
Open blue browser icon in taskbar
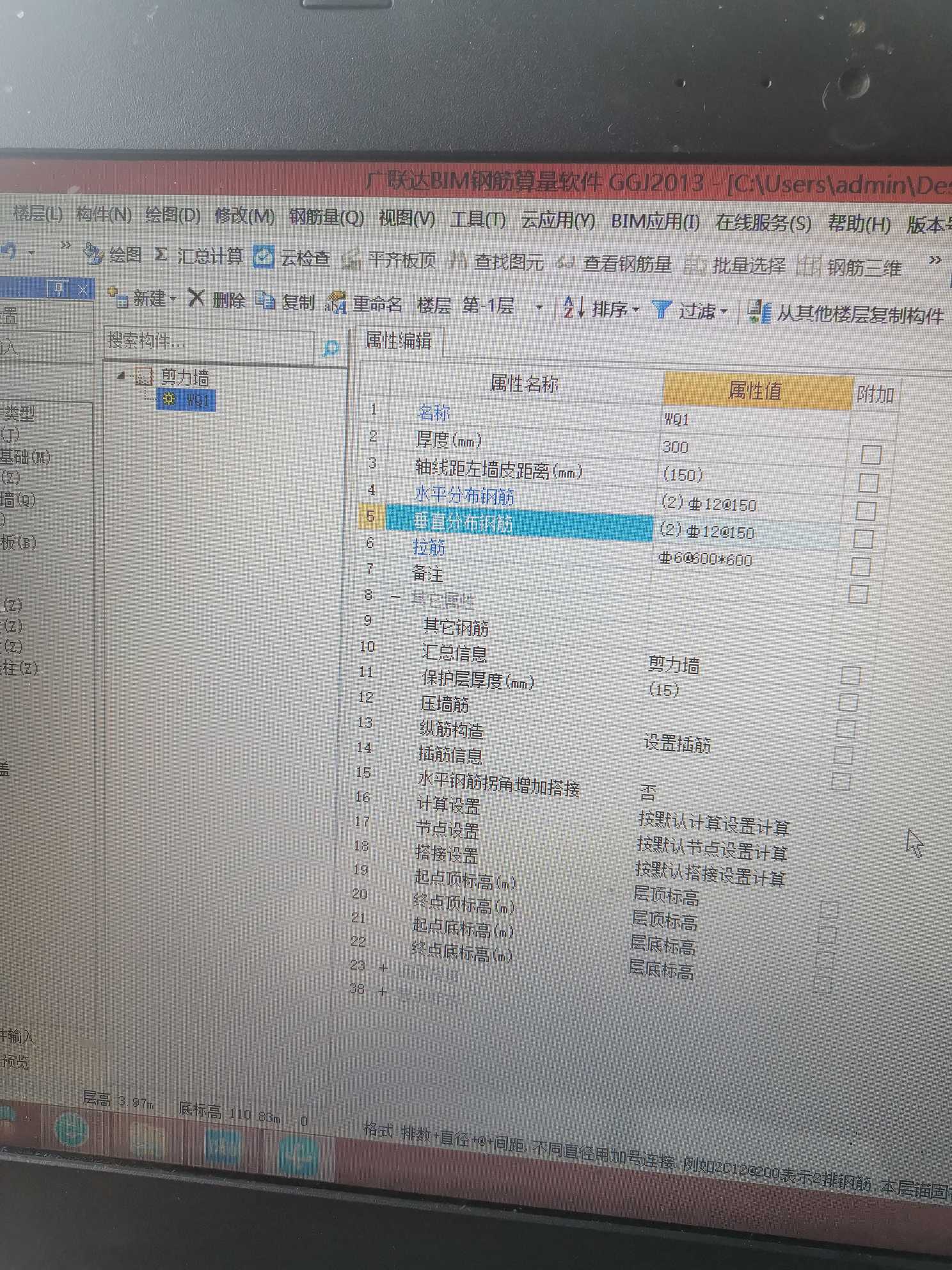(70, 1129)
